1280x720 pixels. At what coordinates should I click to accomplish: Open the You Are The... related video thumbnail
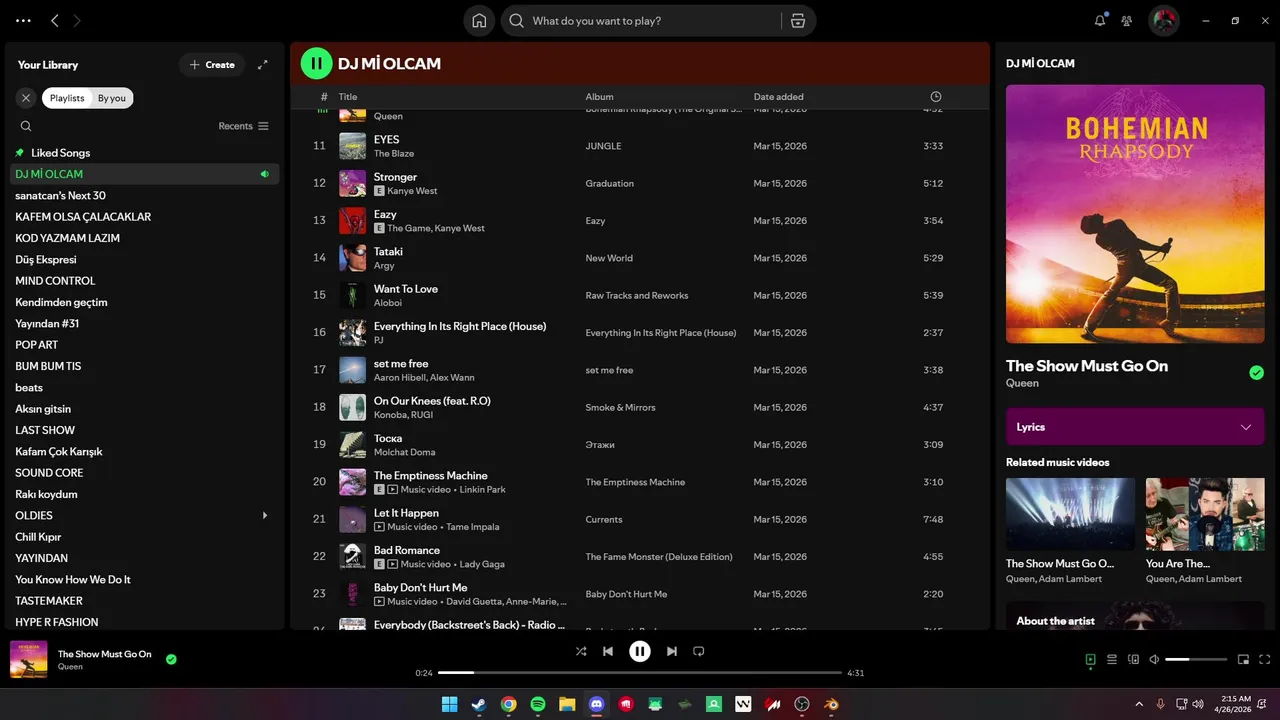pos(1205,514)
